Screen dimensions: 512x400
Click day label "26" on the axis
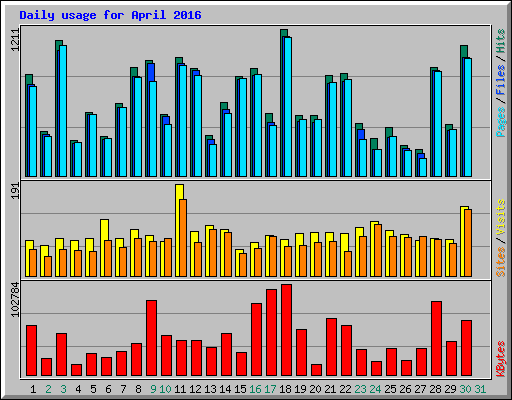(405, 389)
